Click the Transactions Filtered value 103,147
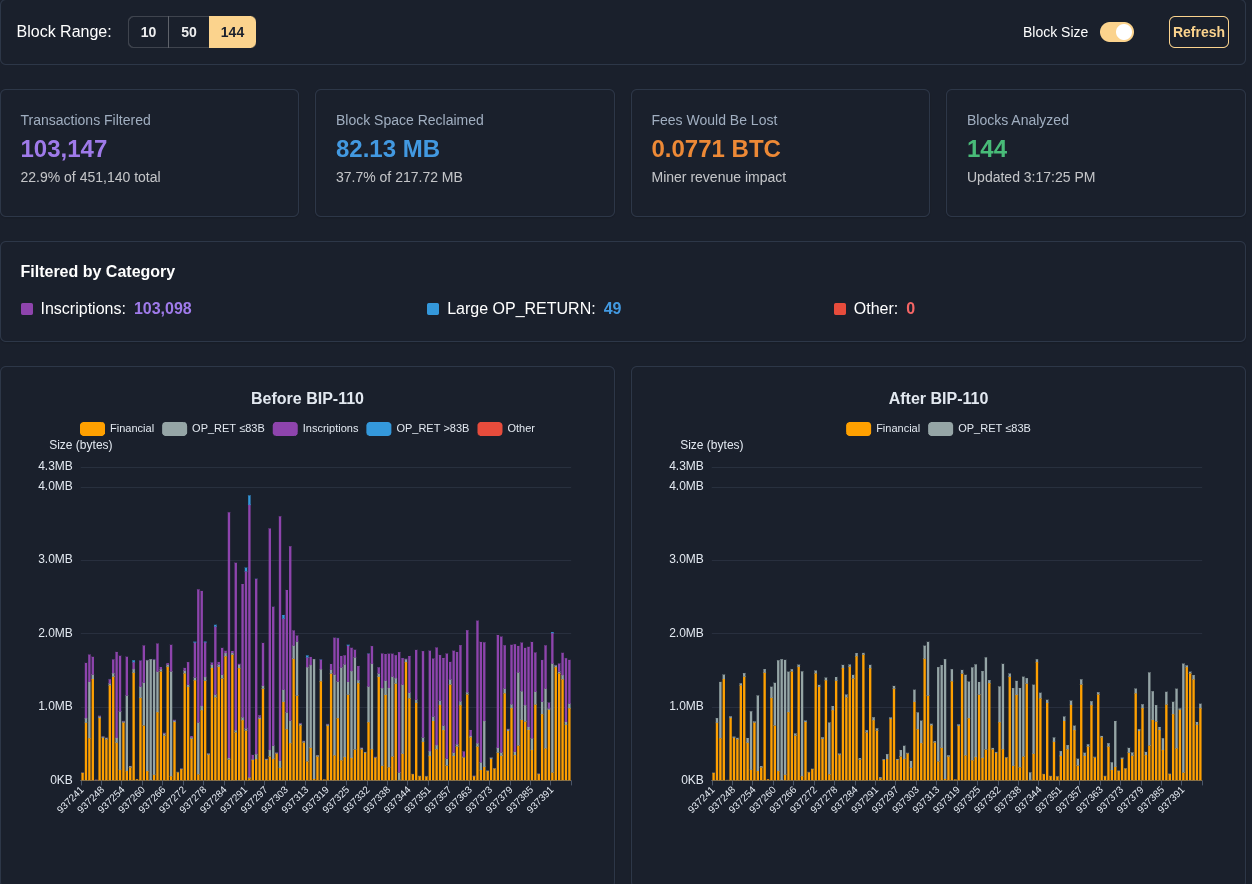1252x884 pixels. pos(64,149)
